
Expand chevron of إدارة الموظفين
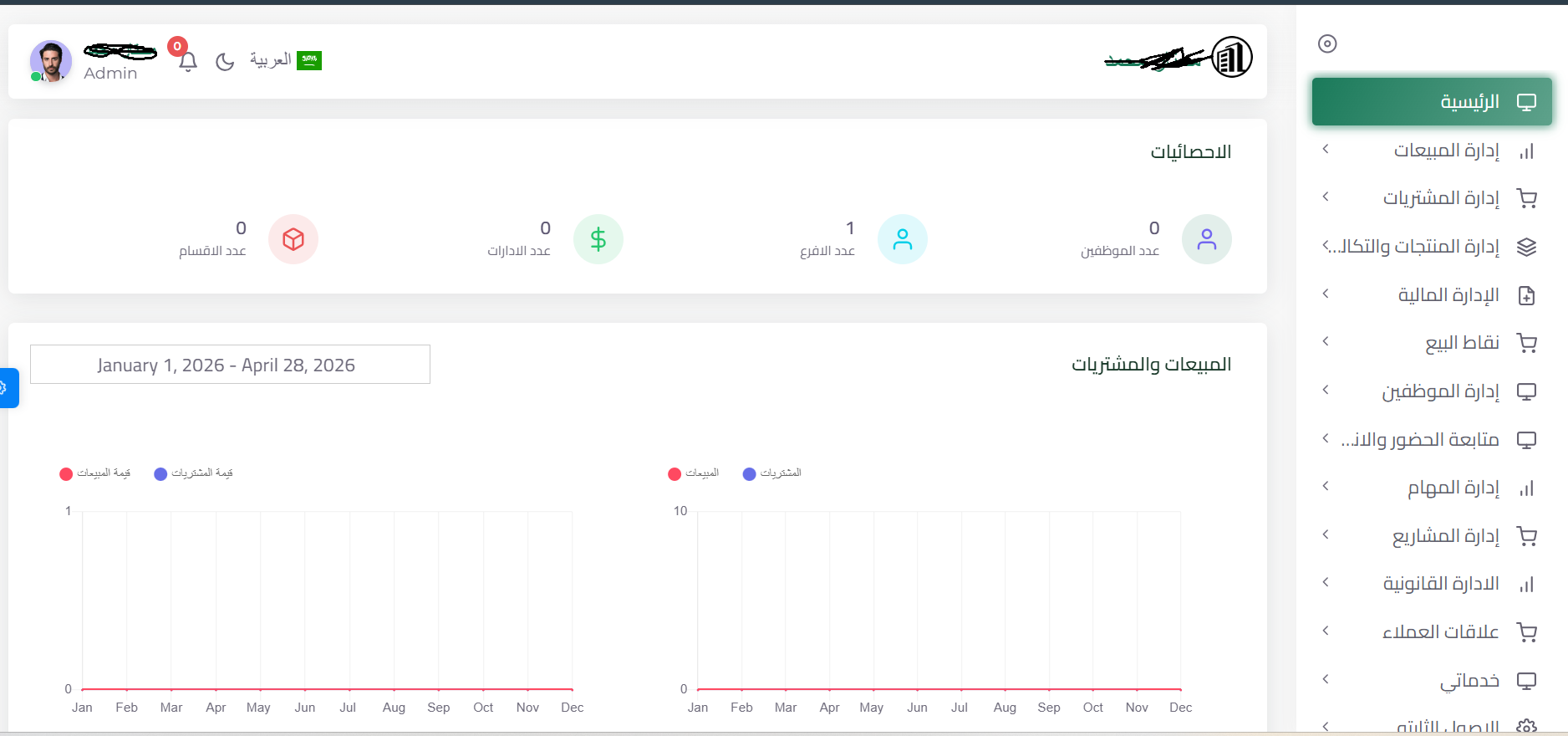tap(1326, 390)
